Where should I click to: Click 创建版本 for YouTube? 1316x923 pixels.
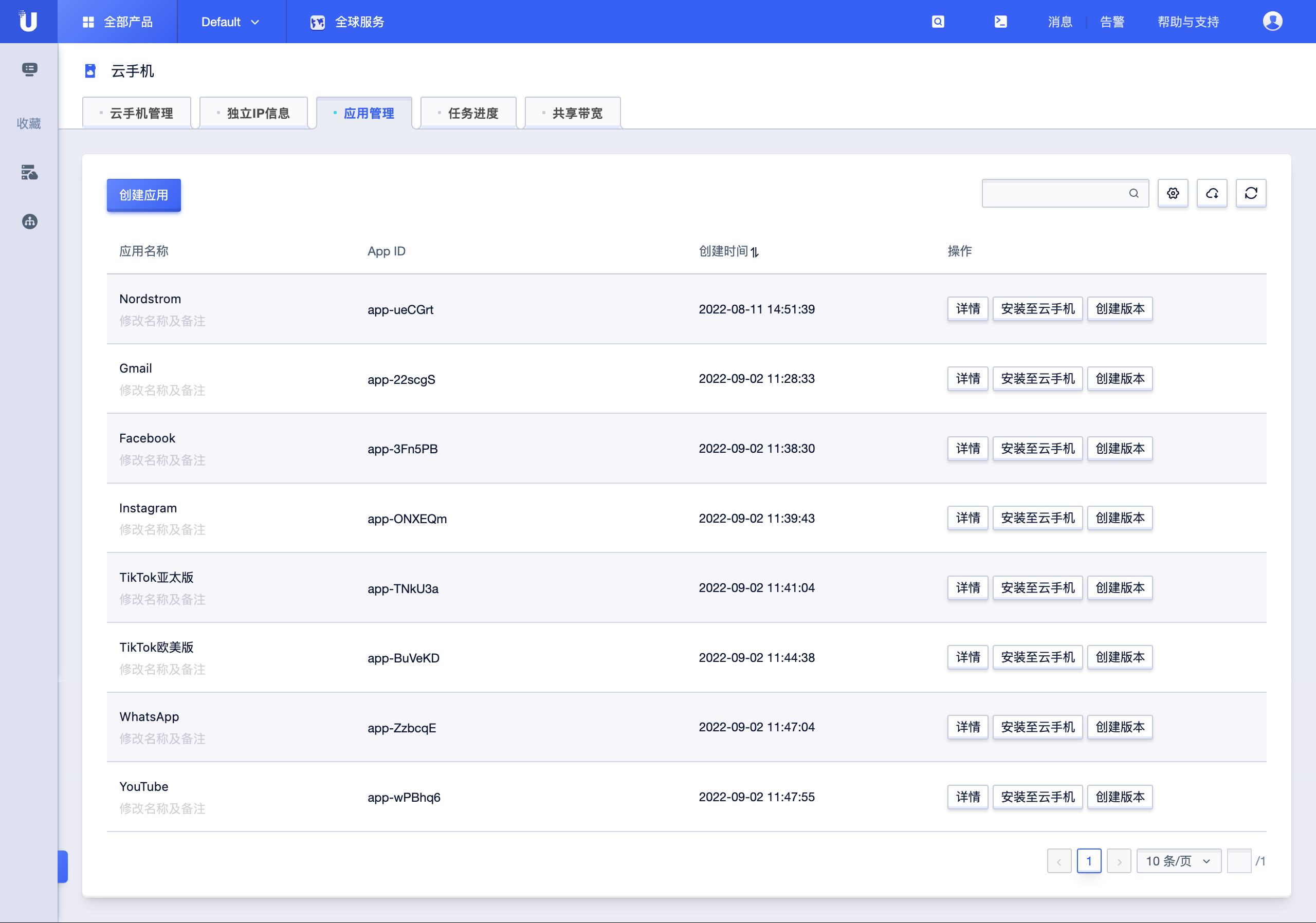pyautogui.click(x=1120, y=797)
